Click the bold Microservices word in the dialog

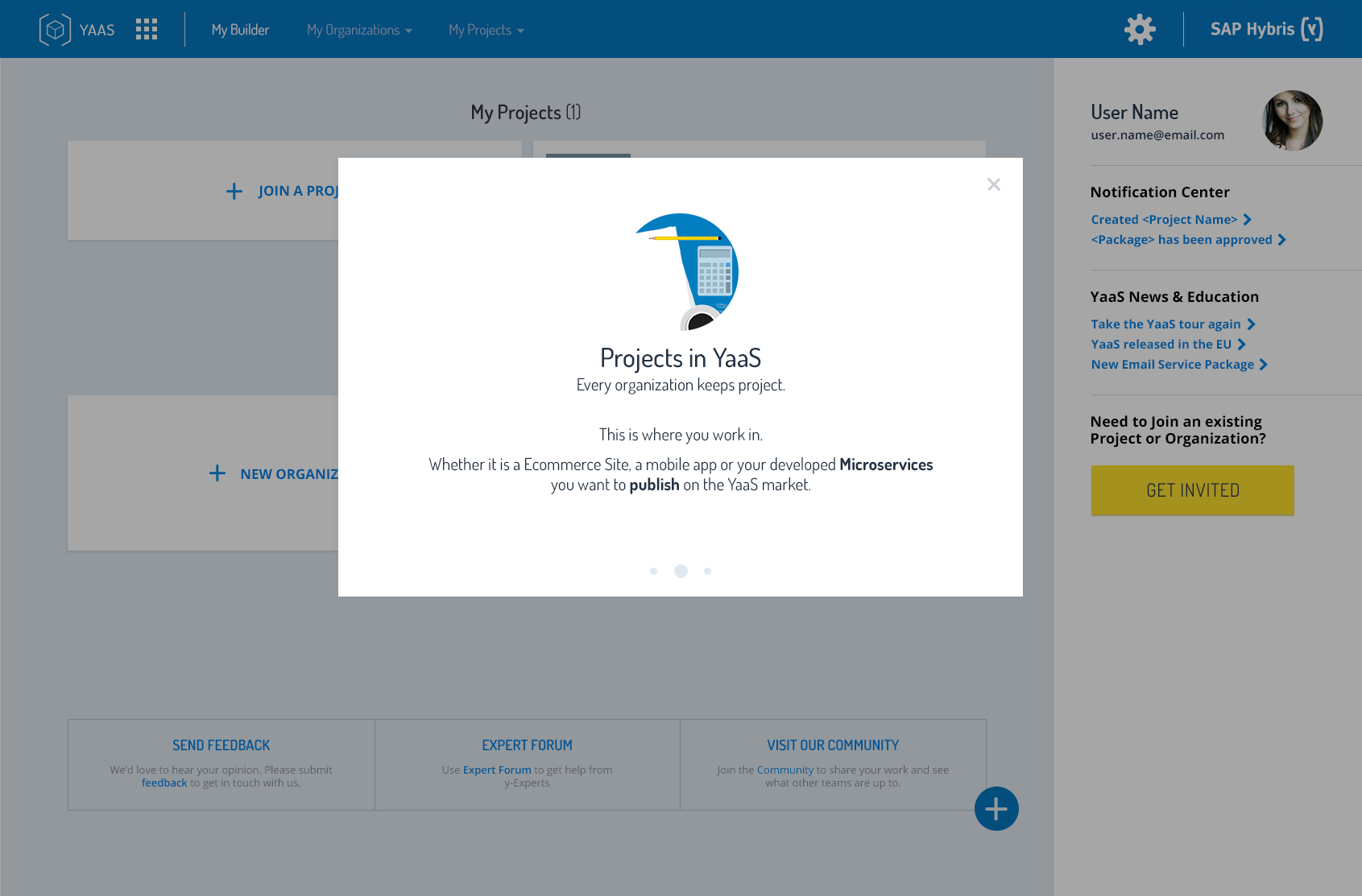(x=886, y=465)
